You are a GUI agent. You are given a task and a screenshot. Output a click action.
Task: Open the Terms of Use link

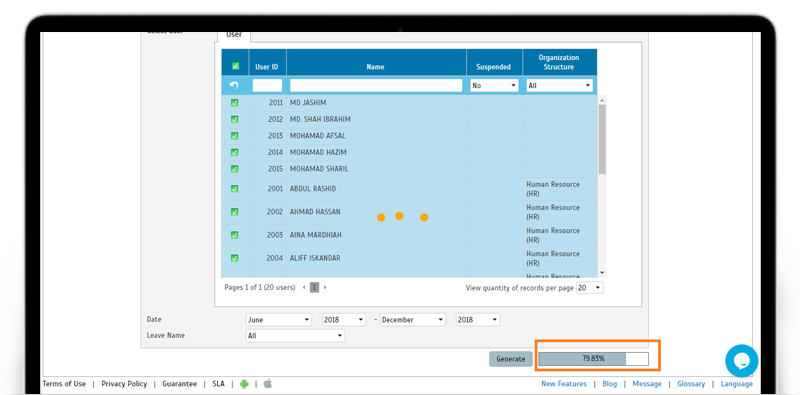point(64,384)
